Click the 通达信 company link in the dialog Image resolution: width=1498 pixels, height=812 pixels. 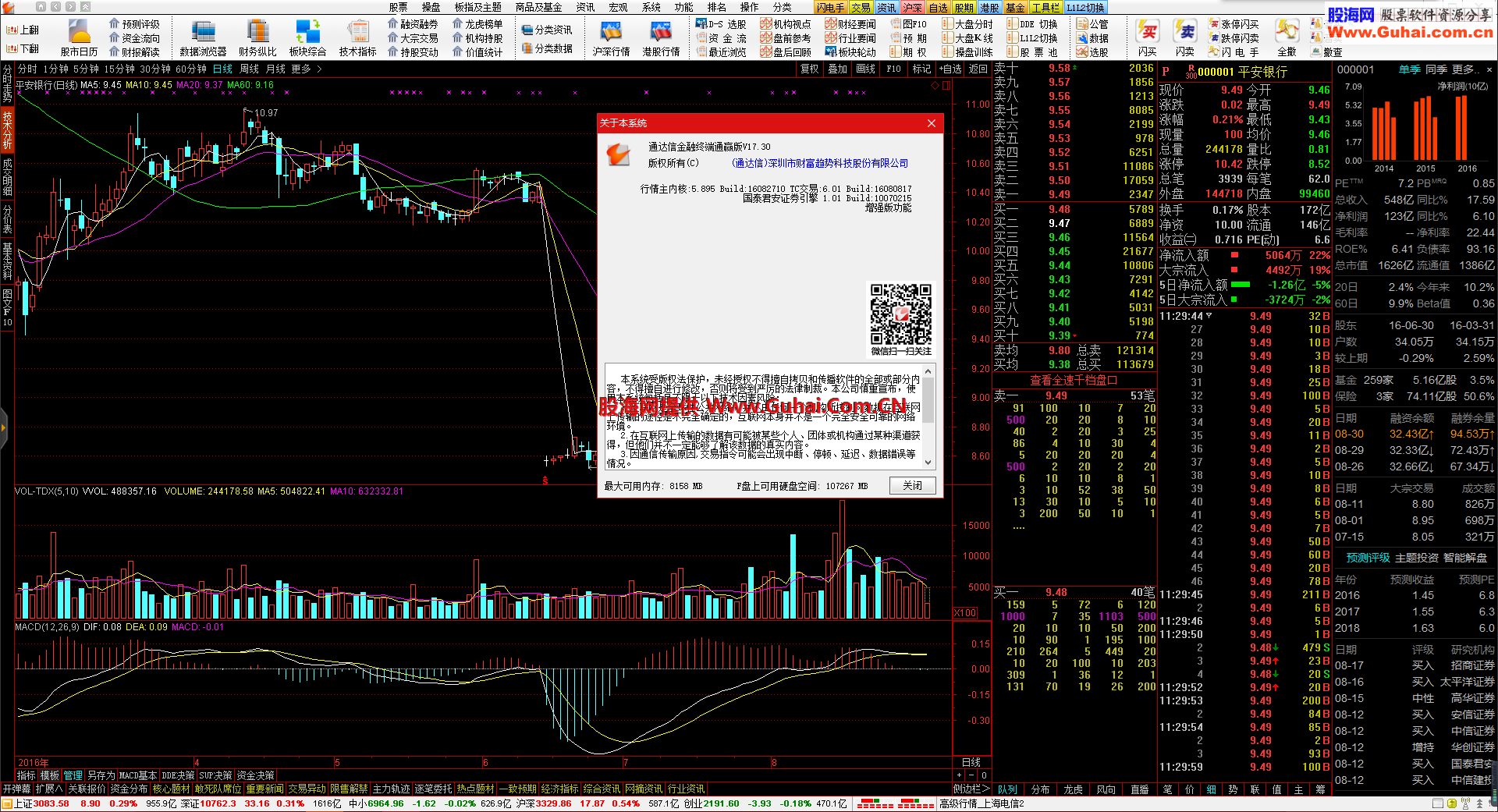(x=819, y=163)
